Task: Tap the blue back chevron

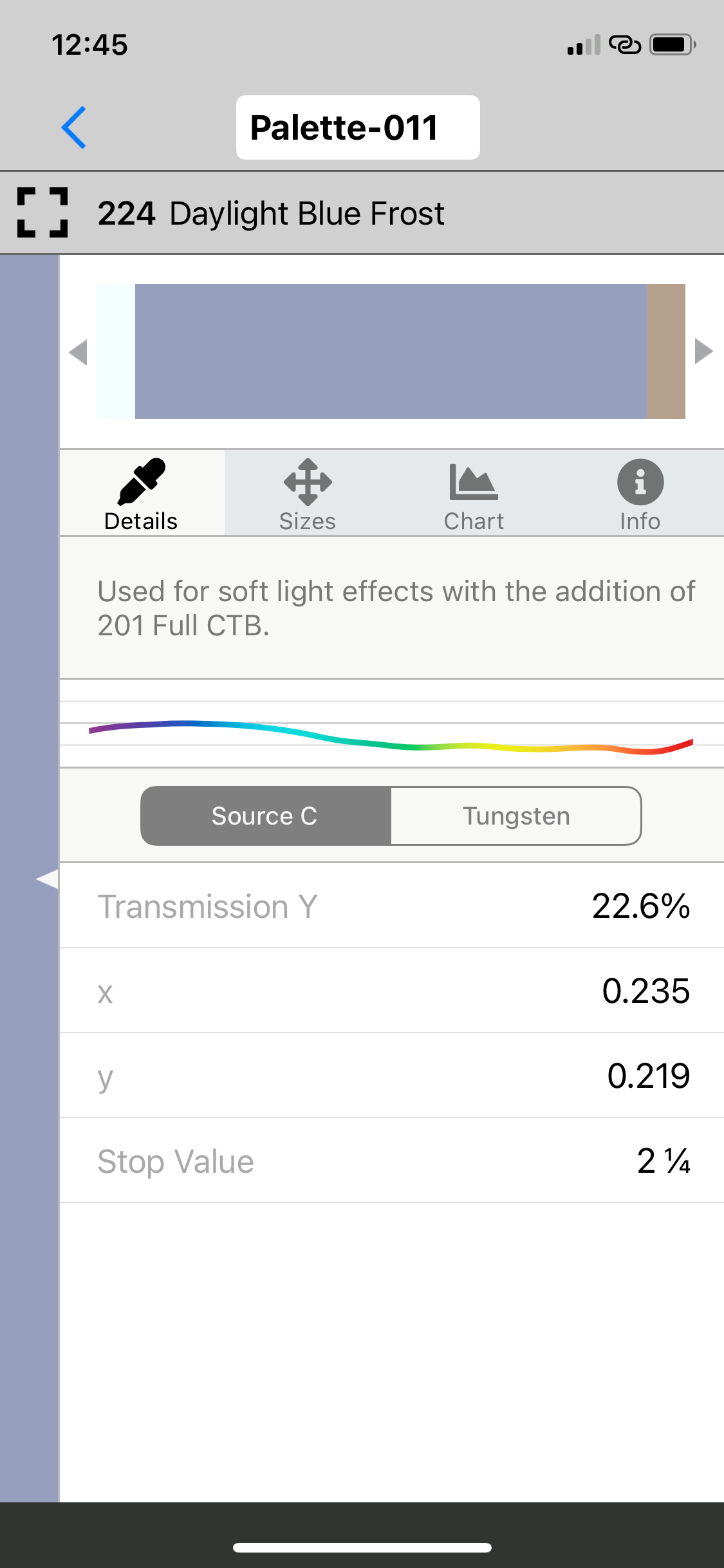Action: pyautogui.click(x=74, y=127)
